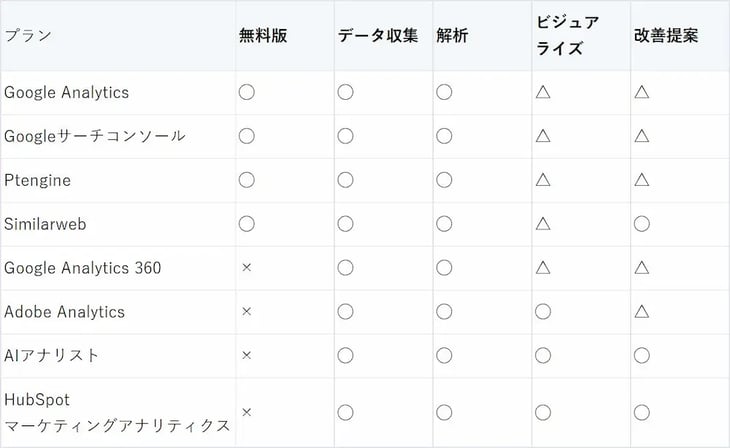Click the triangle for Google Analytics 改善提案
The height and width of the screenshot is (448, 730).
(642, 92)
